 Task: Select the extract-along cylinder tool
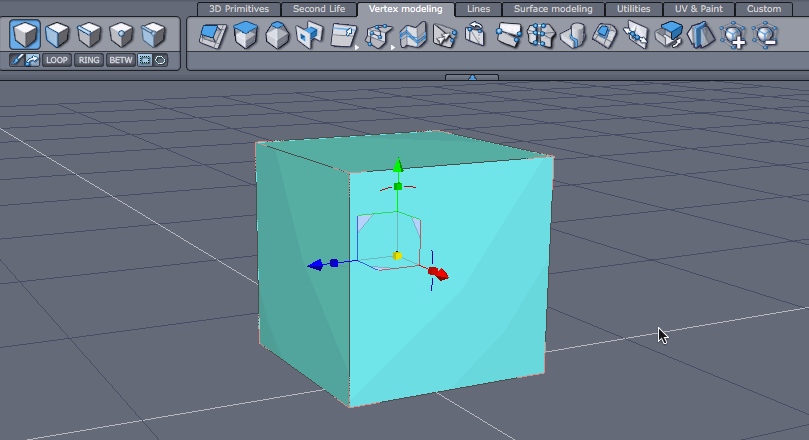(573, 36)
